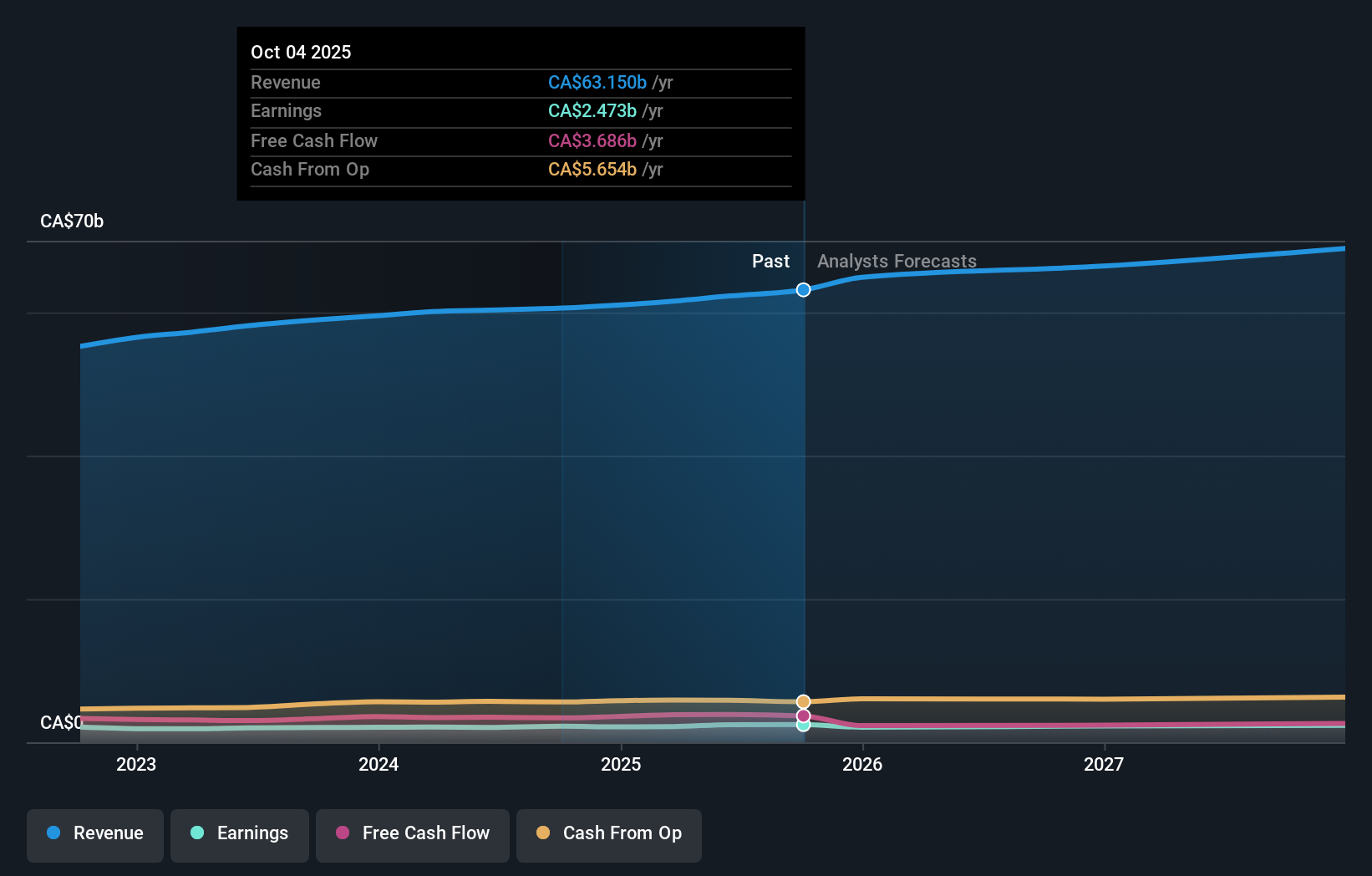
Task: Click the Oct 04 2025 tooltip header
Action: point(301,52)
